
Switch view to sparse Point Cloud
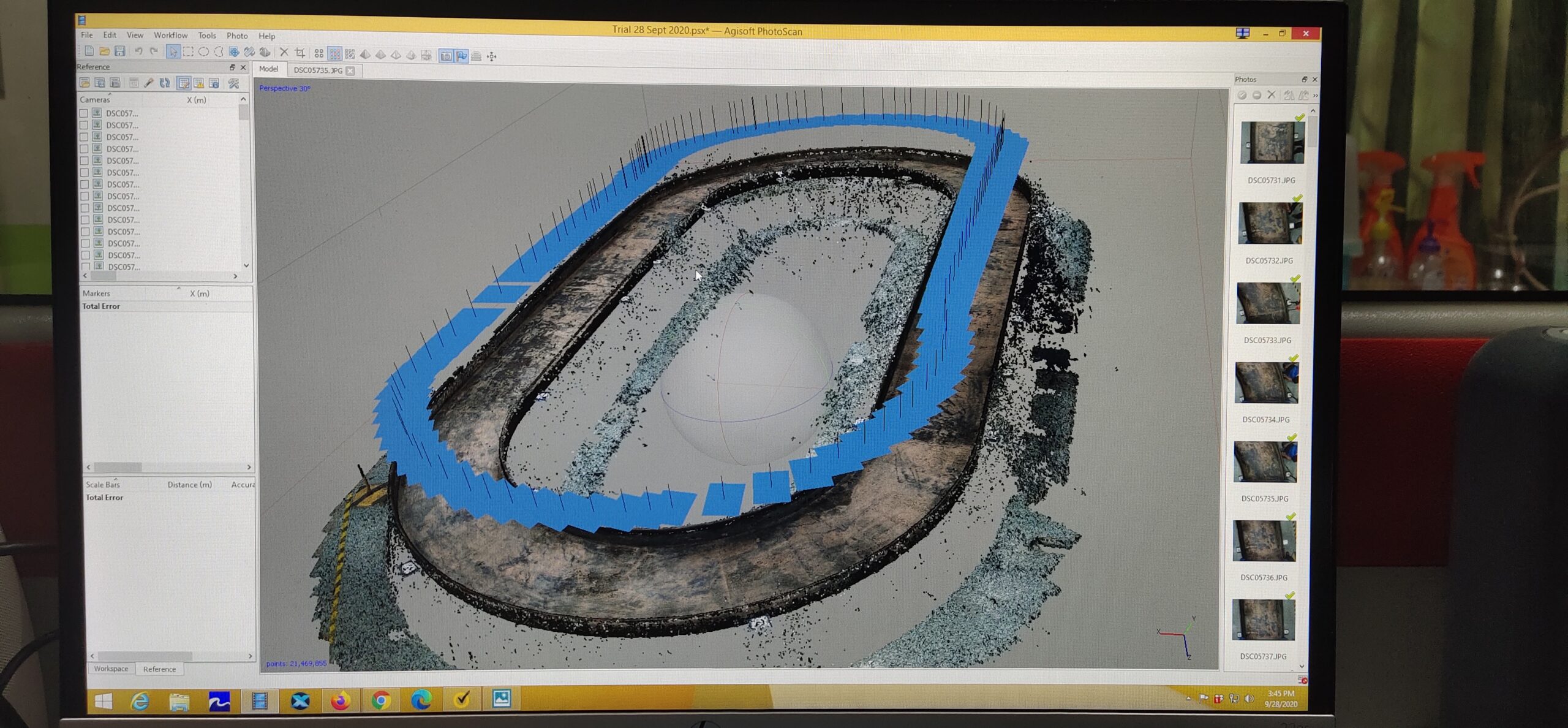coord(319,54)
